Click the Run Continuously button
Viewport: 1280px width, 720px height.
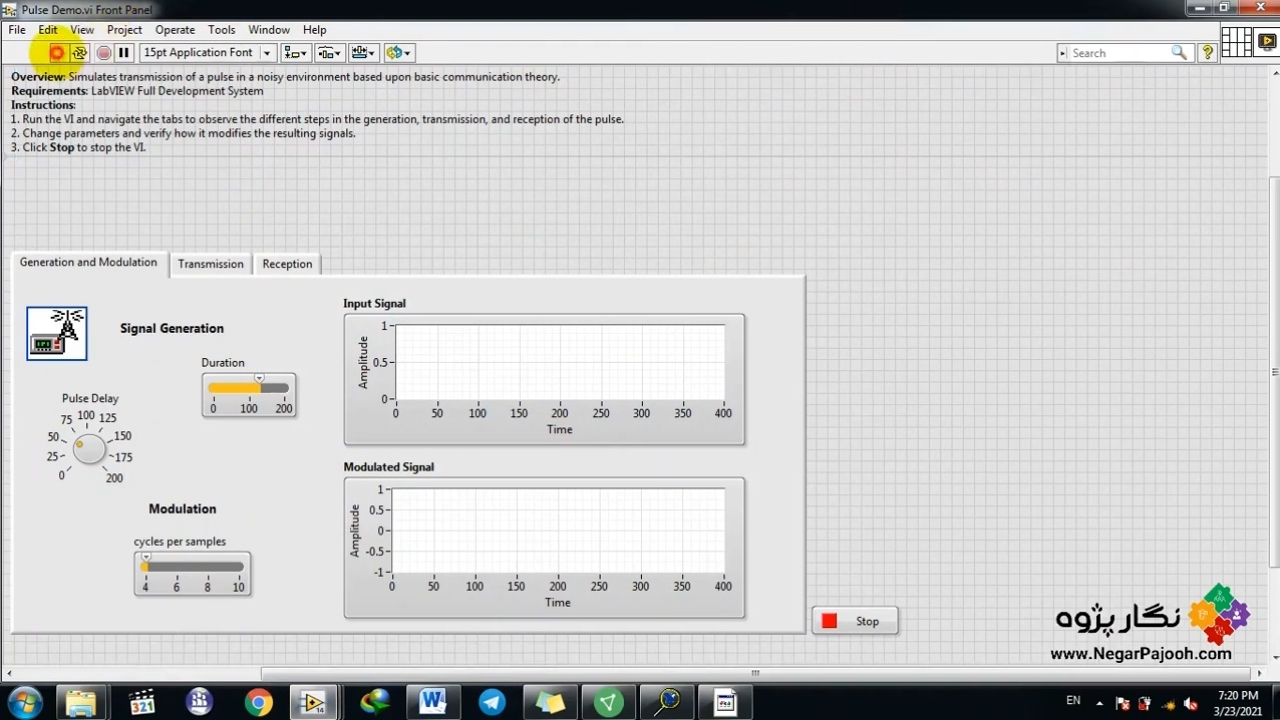[x=80, y=53]
